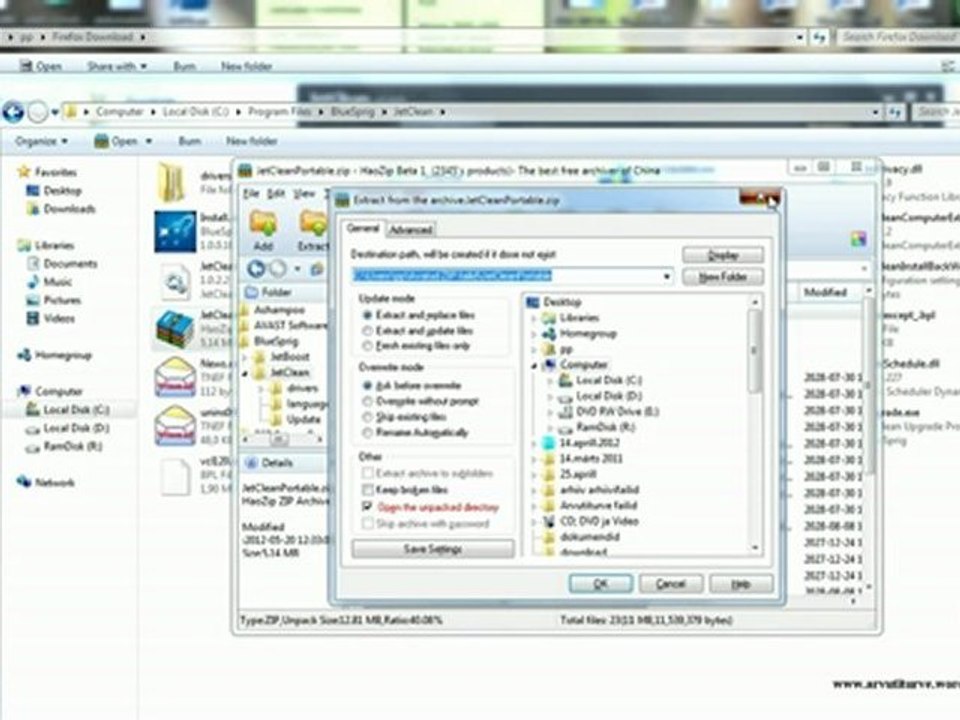Switch to the General tab
The image size is (960, 720).
[363, 228]
